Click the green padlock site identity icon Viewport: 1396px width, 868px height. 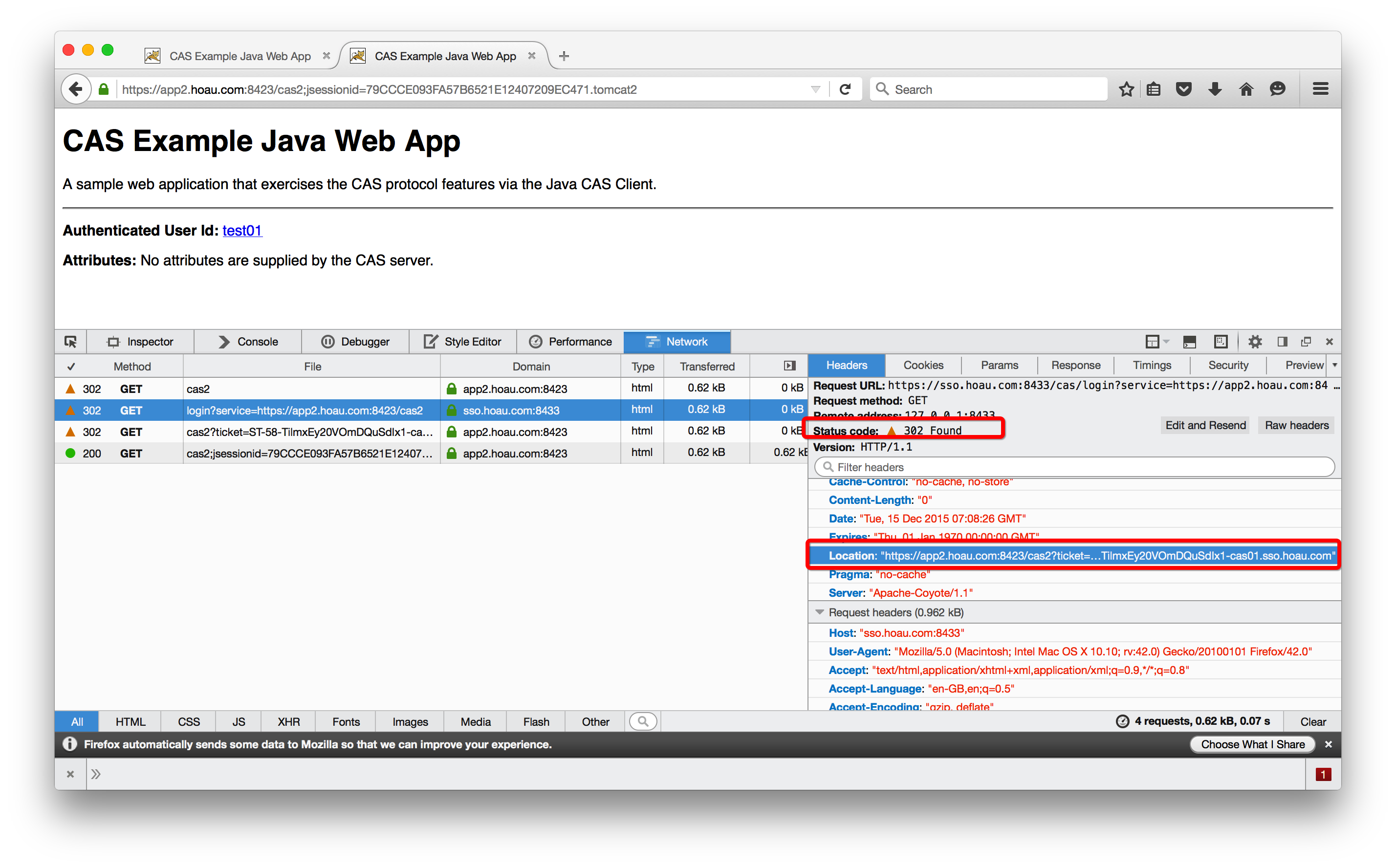(x=104, y=89)
